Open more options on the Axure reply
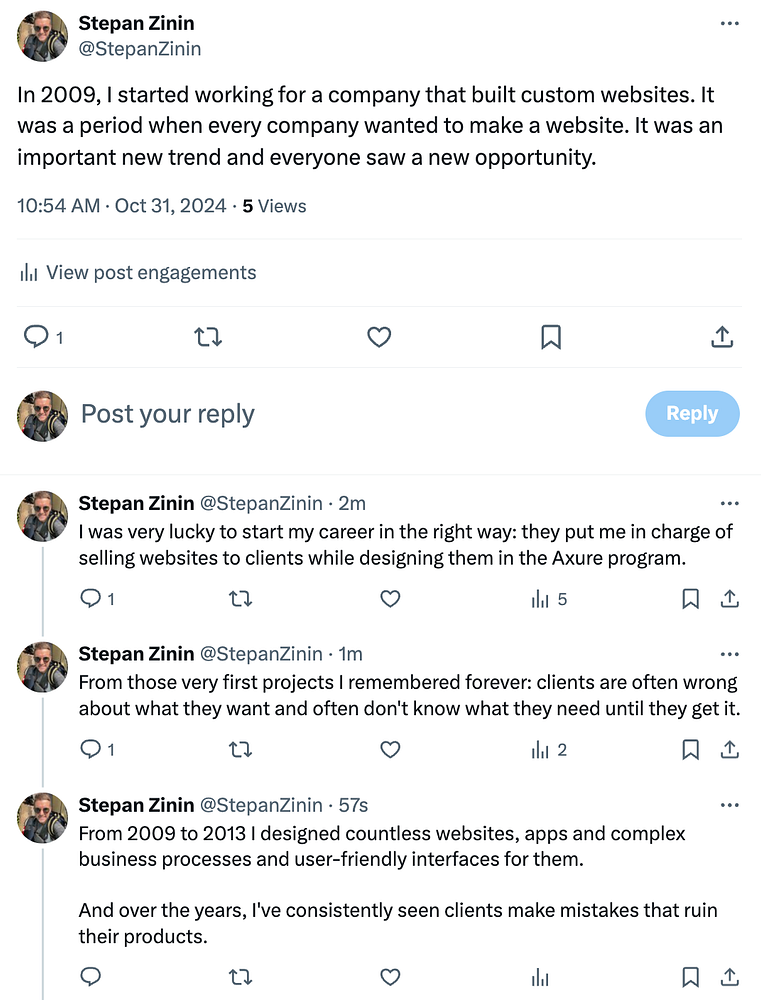The height and width of the screenshot is (1000, 761). tap(730, 504)
